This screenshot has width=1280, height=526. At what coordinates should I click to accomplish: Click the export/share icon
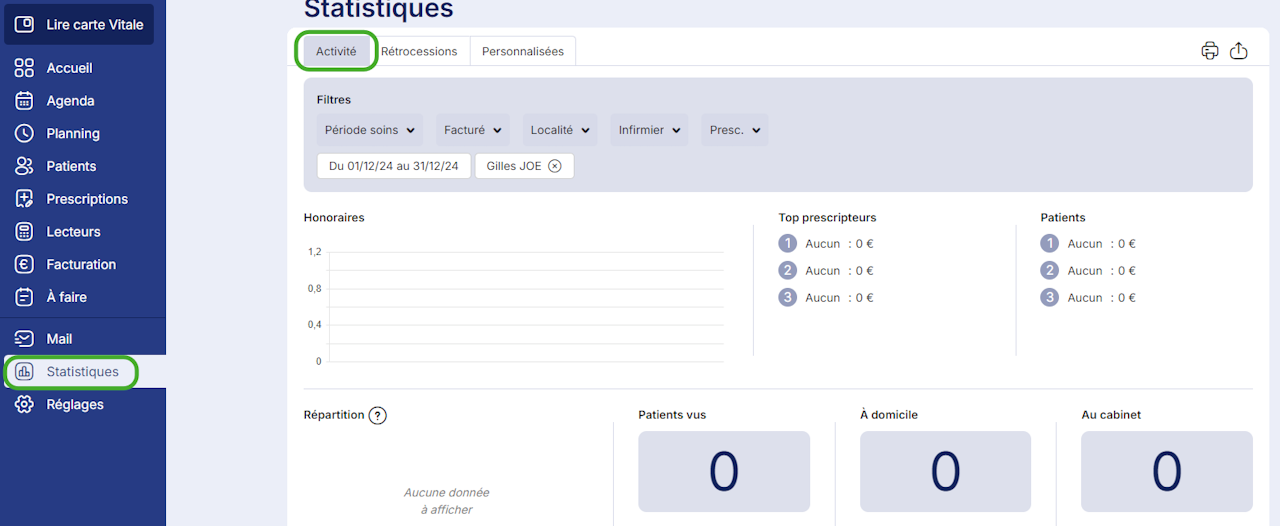click(x=1238, y=51)
